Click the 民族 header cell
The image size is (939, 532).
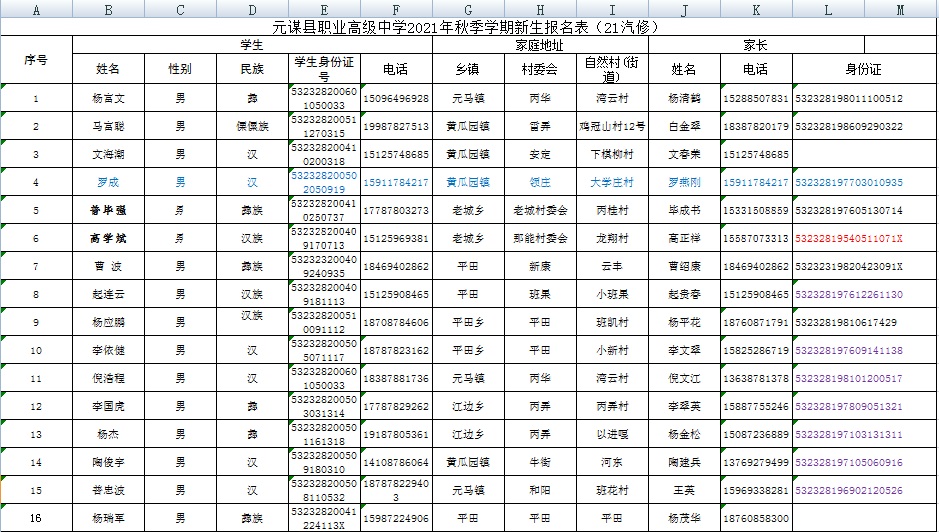[x=252, y=69]
